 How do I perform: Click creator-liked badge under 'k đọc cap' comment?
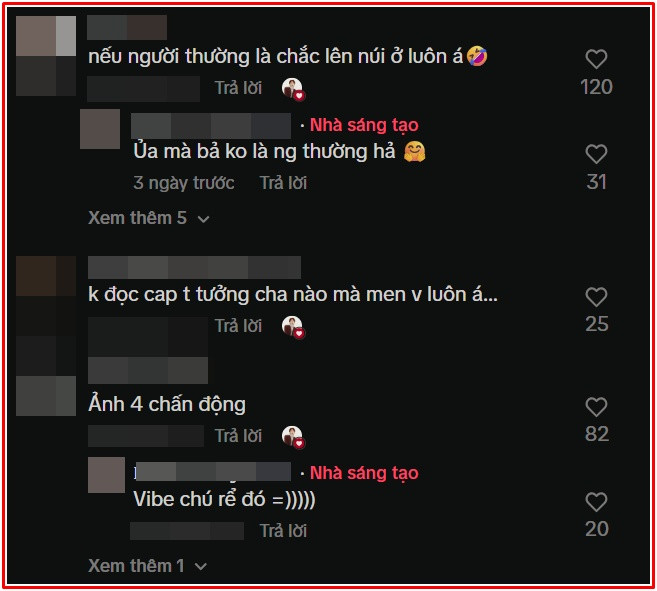(x=293, y=327)
